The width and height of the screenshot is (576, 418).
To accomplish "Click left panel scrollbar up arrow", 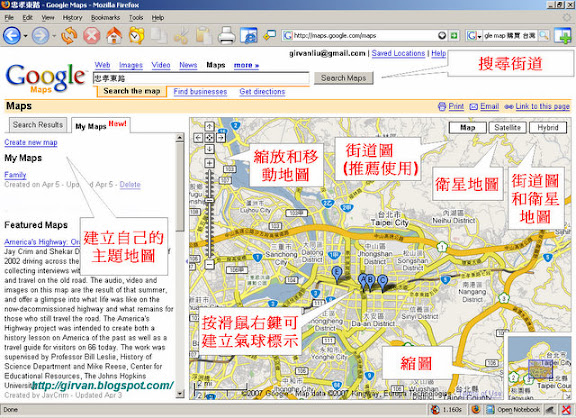I will [x=180, y=137].
